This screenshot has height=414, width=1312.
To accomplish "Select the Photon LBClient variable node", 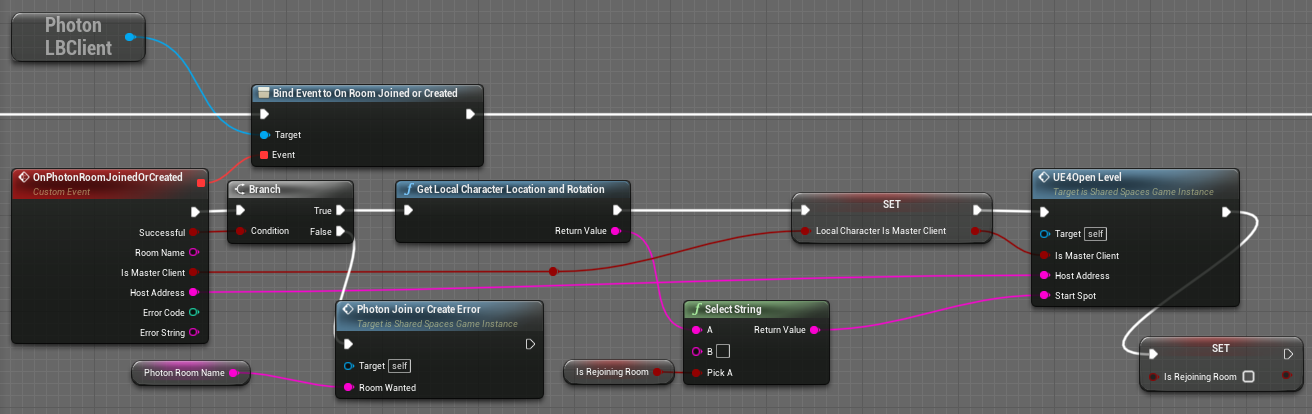I will point(78,38).
